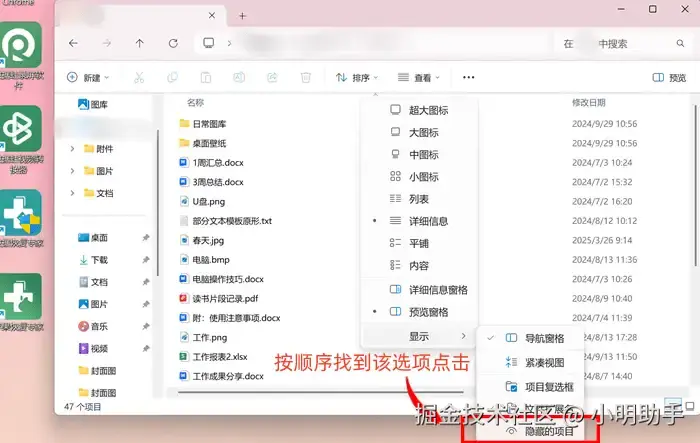Open 视频 quick access item

pyautogui.click(x=93, y=348)
